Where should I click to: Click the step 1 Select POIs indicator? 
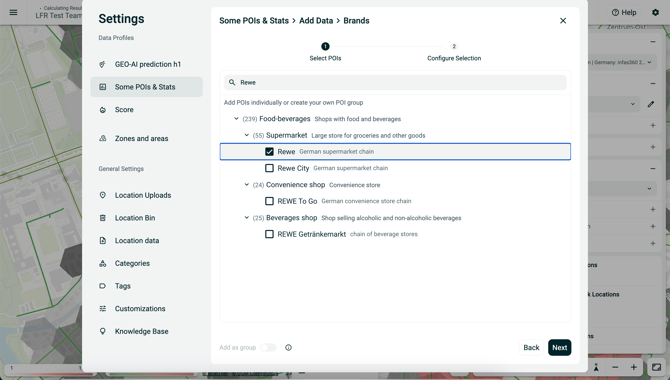325,52
